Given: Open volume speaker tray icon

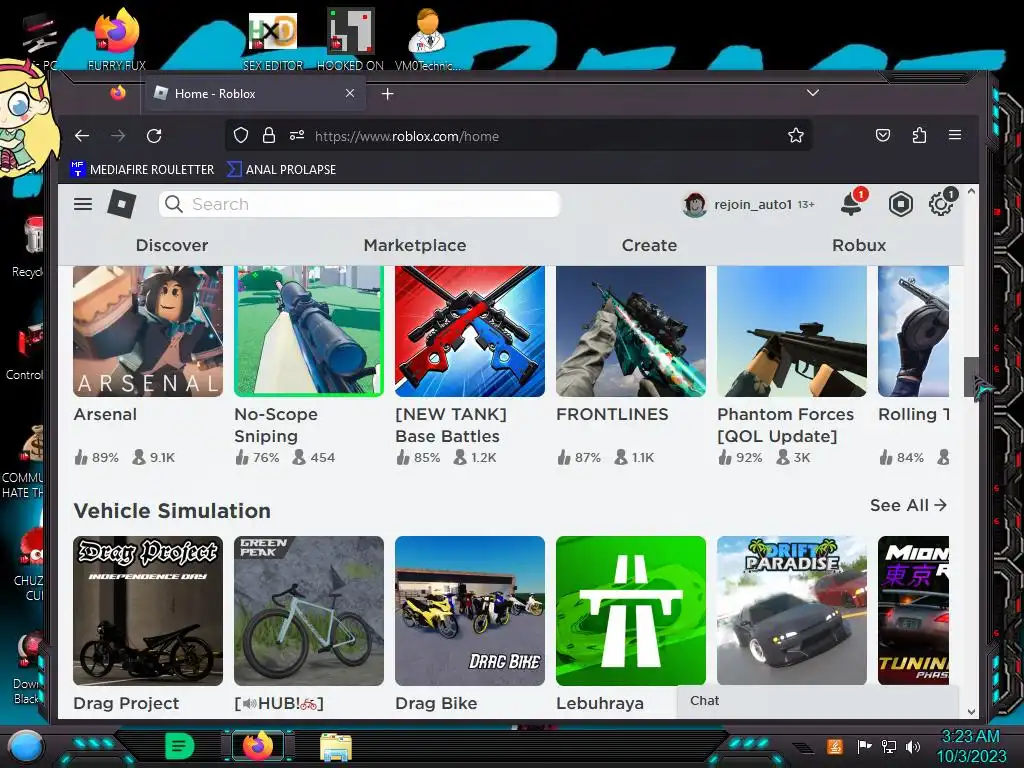Looking at the screenshot, I should pos(913,746).
